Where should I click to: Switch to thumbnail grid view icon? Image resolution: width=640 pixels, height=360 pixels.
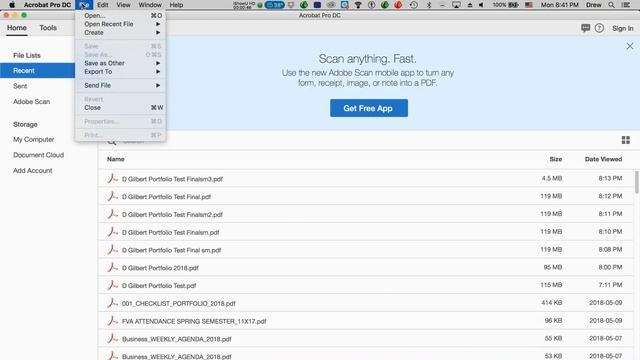(x=625, y=140)
